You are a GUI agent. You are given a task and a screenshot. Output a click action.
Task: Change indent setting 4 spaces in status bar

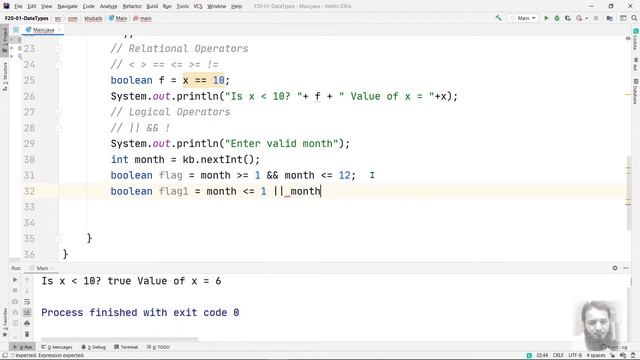tap(596, 355)
